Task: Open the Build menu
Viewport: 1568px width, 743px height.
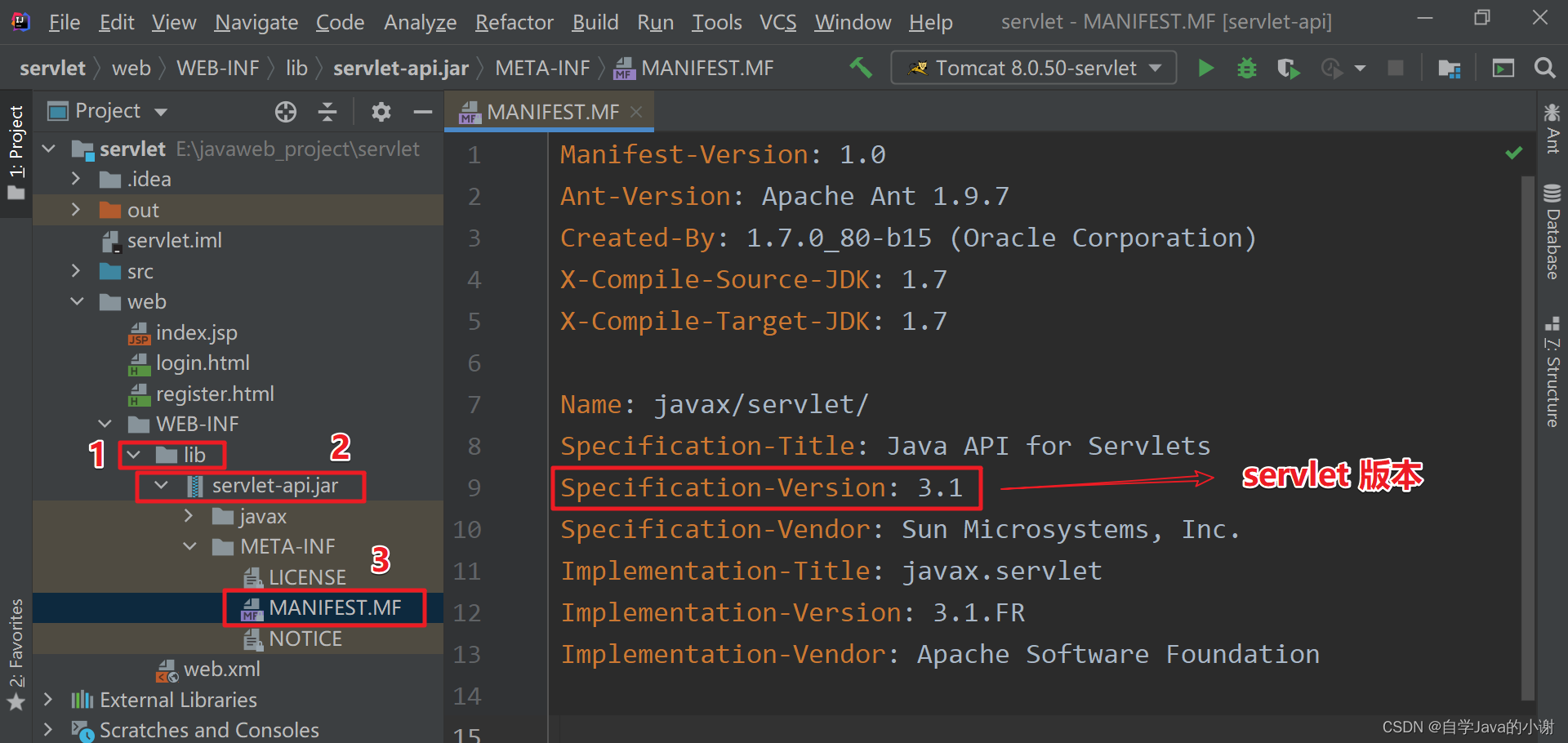Action: click(595, 22)
